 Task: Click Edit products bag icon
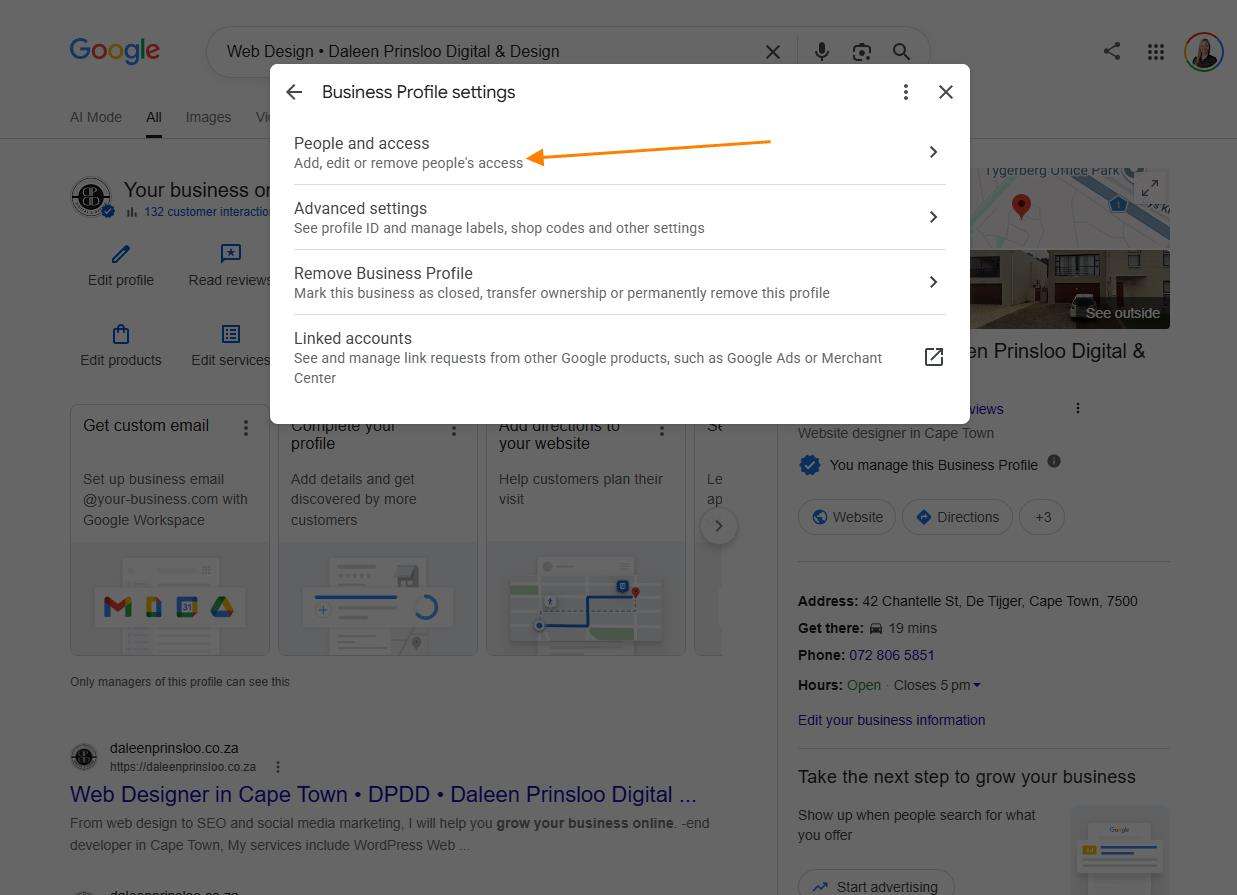pyautogui.click(x=121, y=334)
